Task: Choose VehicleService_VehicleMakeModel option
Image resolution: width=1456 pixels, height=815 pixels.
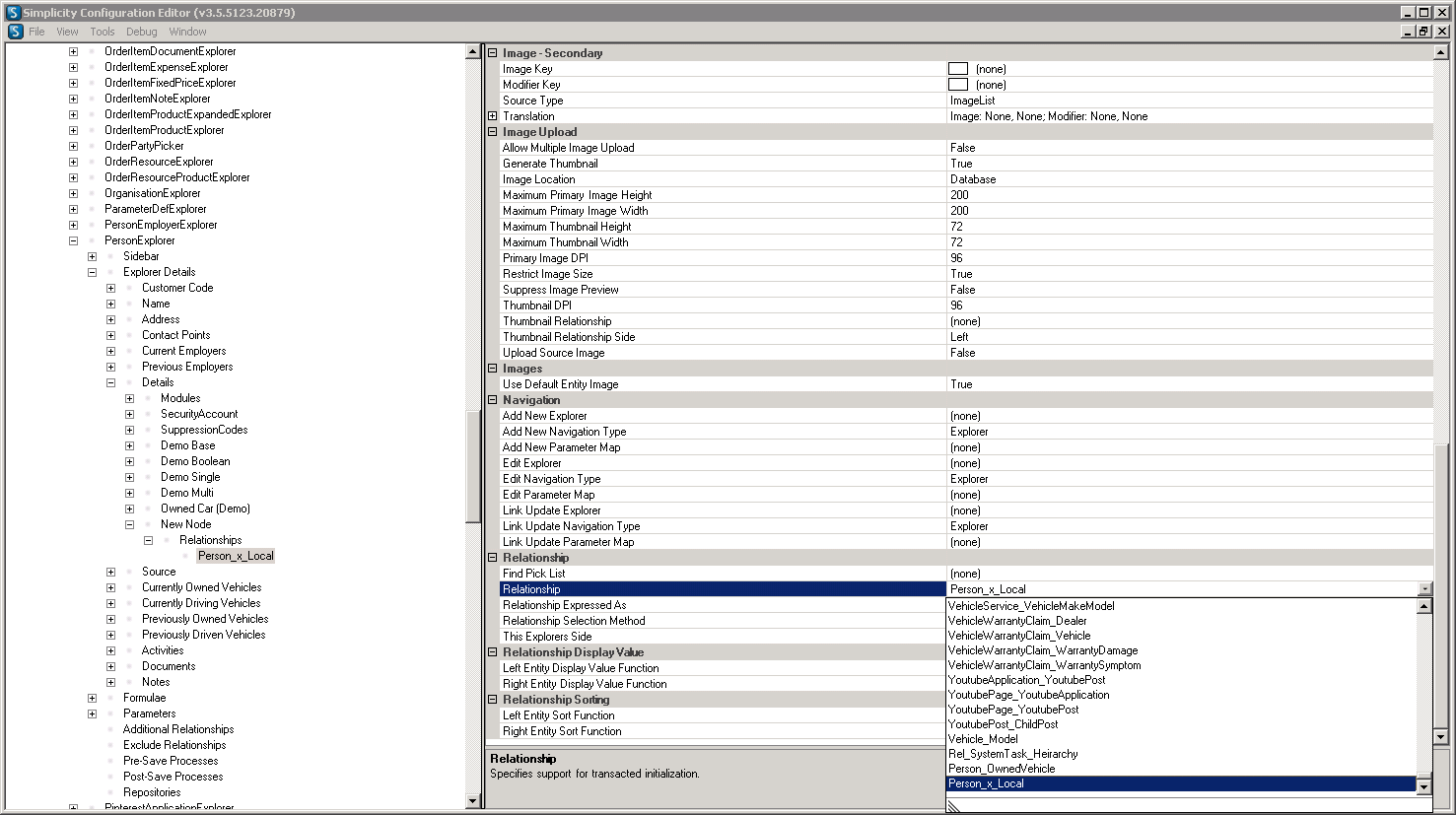Action: 1181,606
